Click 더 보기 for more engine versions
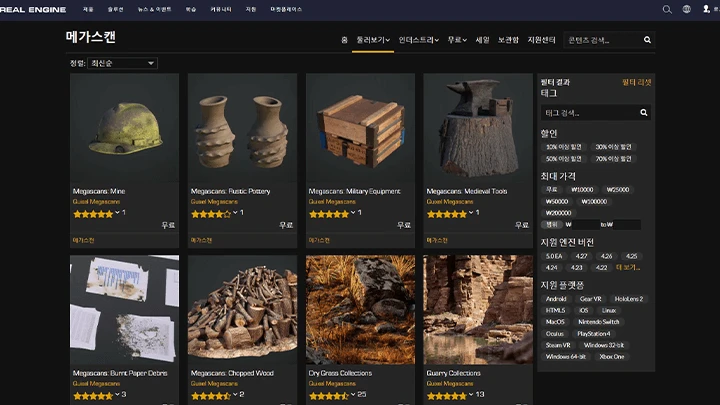This screenshot has width=720, height=405. [x=628, y=268]
